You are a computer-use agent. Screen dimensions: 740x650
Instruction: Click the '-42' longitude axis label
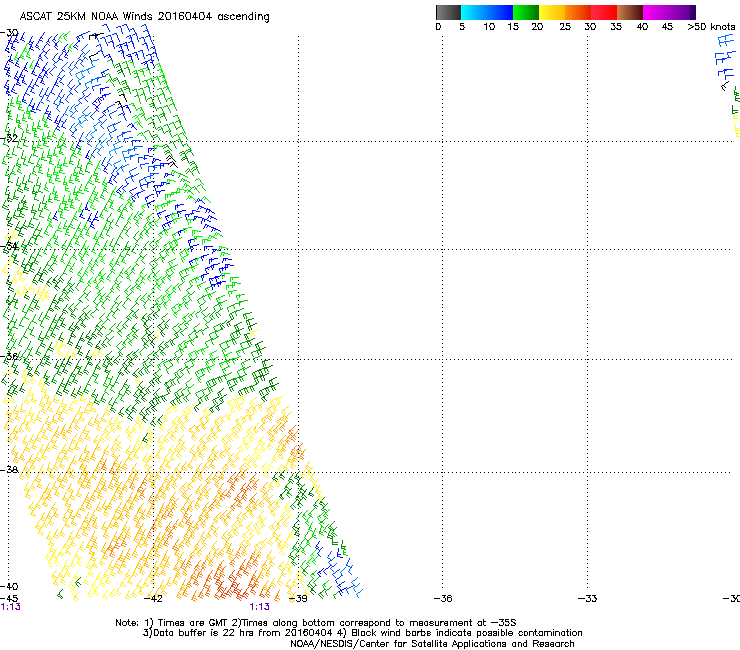pyautogui.click(x=153, y=599)
